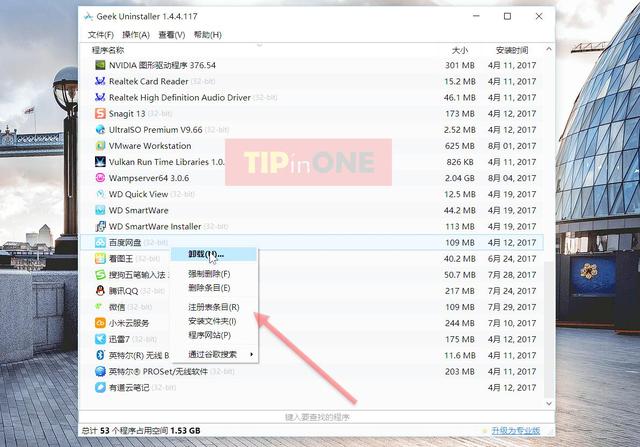640x447 pixels.
Task: Click the NVIDIA graphics driver icon
Action: (100, 65)
